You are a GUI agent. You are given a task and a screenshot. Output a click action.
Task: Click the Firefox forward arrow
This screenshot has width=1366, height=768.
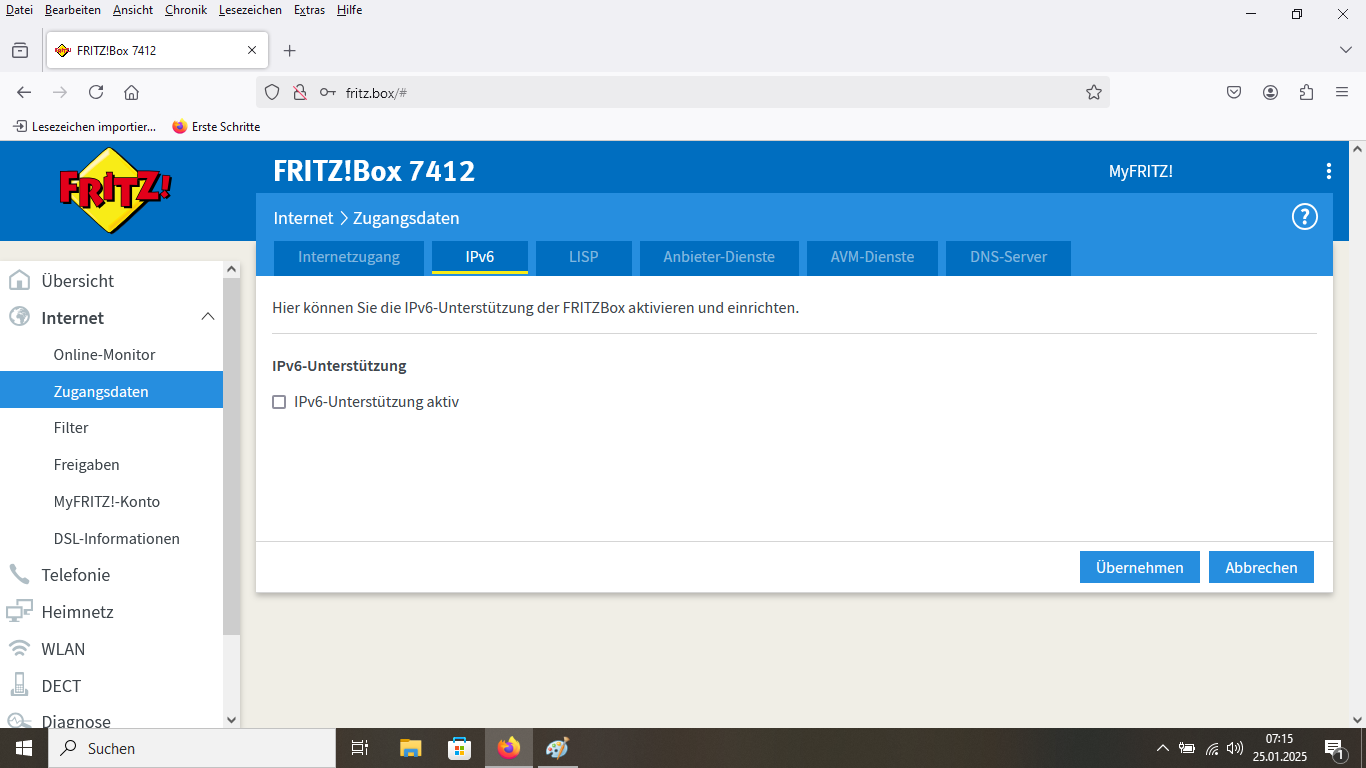point(60,92)
